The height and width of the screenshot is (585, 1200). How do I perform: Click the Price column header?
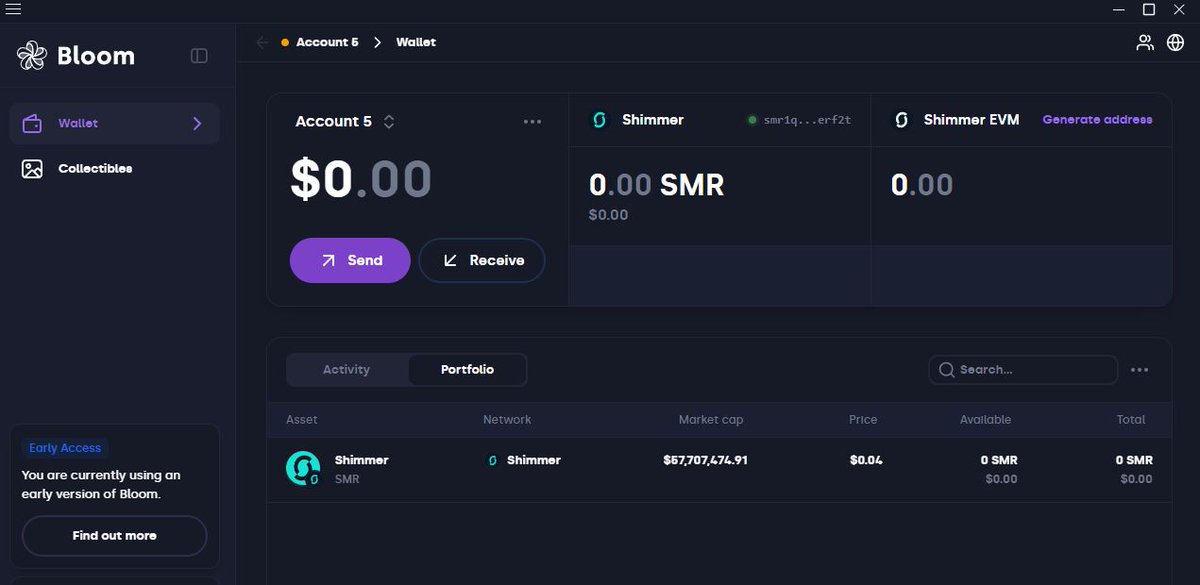click(863, 420)
